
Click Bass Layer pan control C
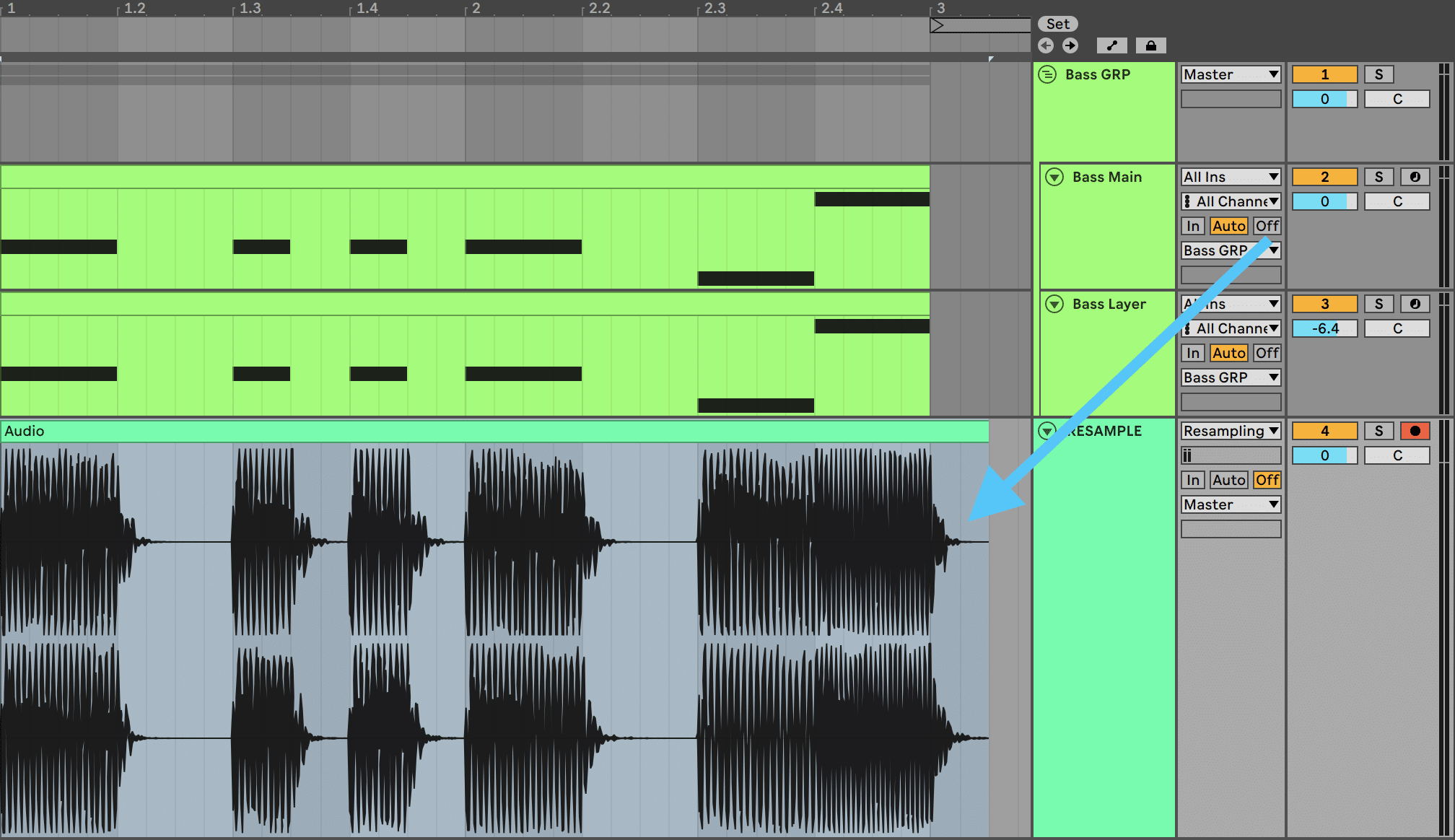point(1397,328)
